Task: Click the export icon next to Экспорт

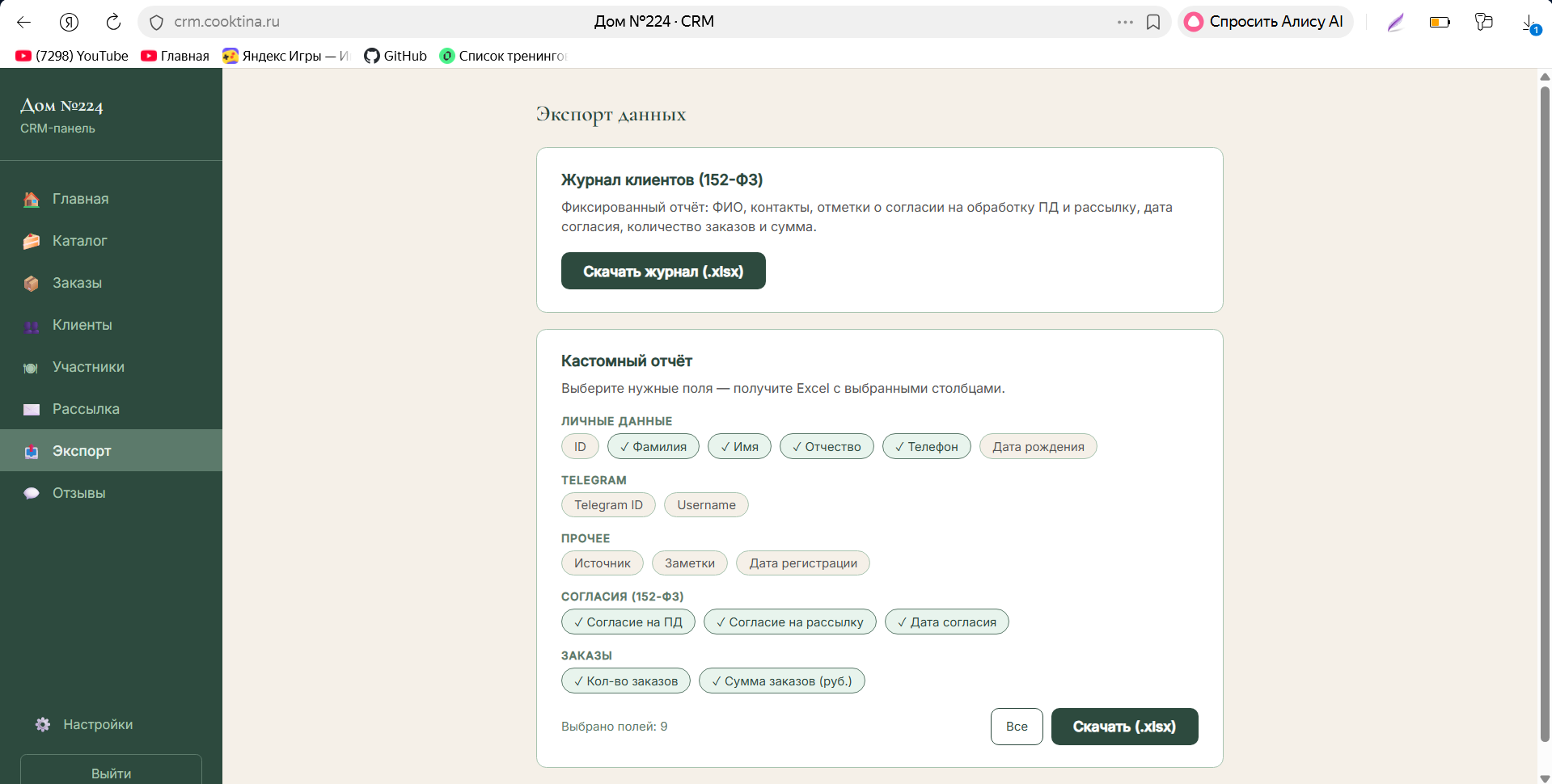Action: 32,452
